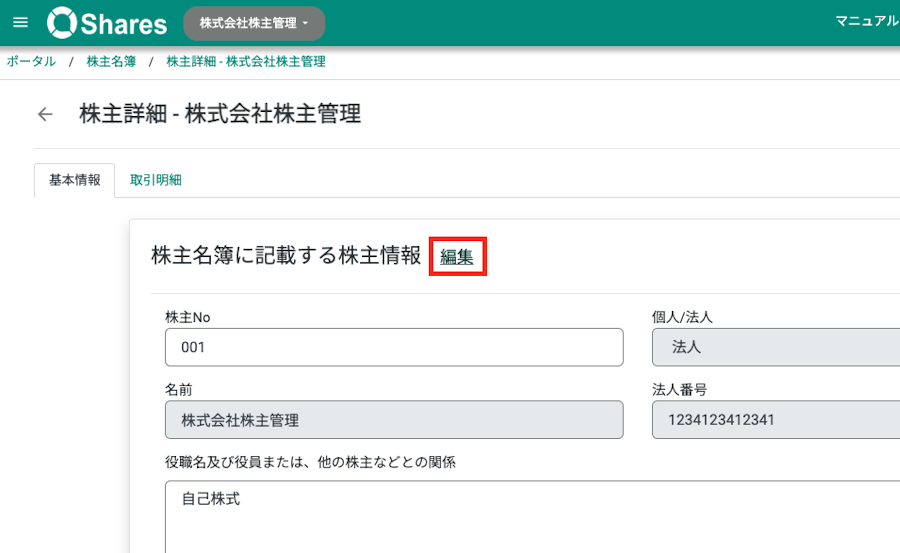
Task: Click the 株主名簿に記載する株主情報 heading
Action: [x=286, y=256]
